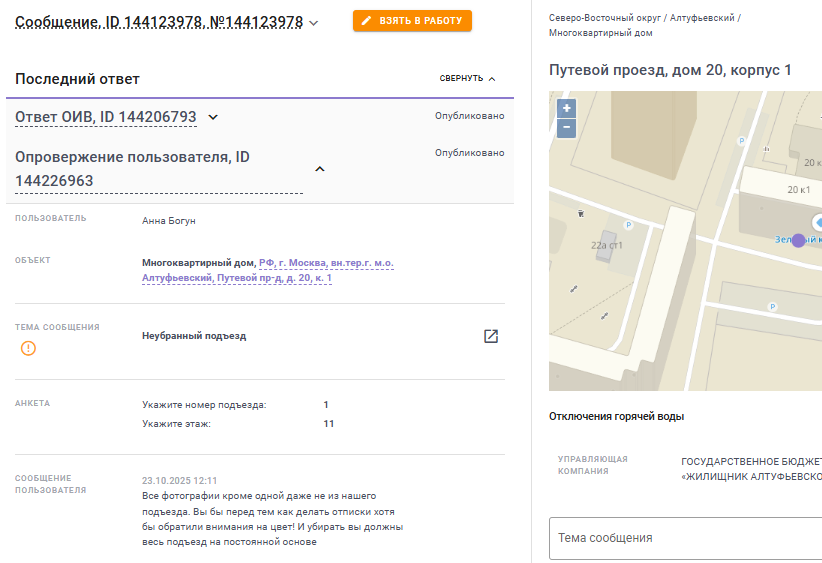The height and width of the screenshot is (563, 822).
Task: Click the purple location marker on map
Action: coord(798,240)
